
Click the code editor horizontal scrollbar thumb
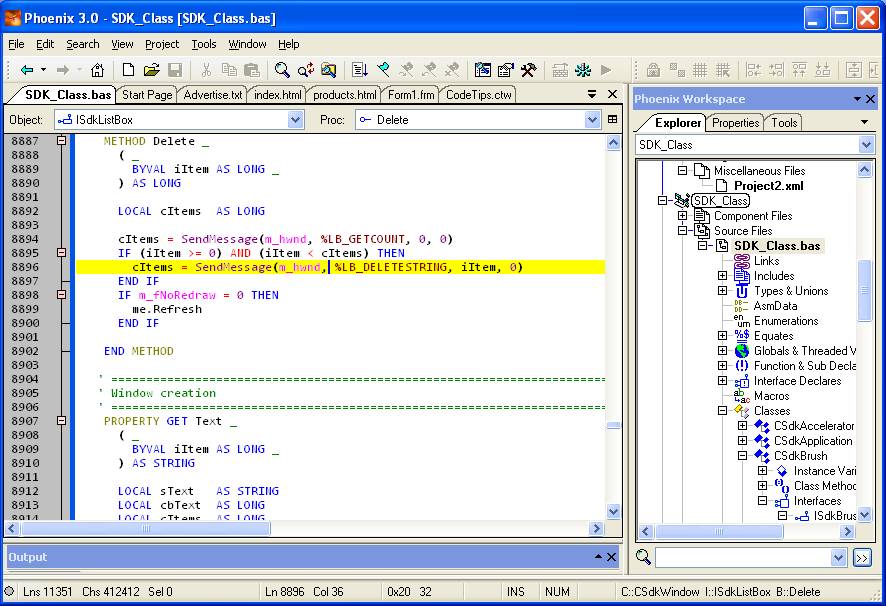click(146, 529)
